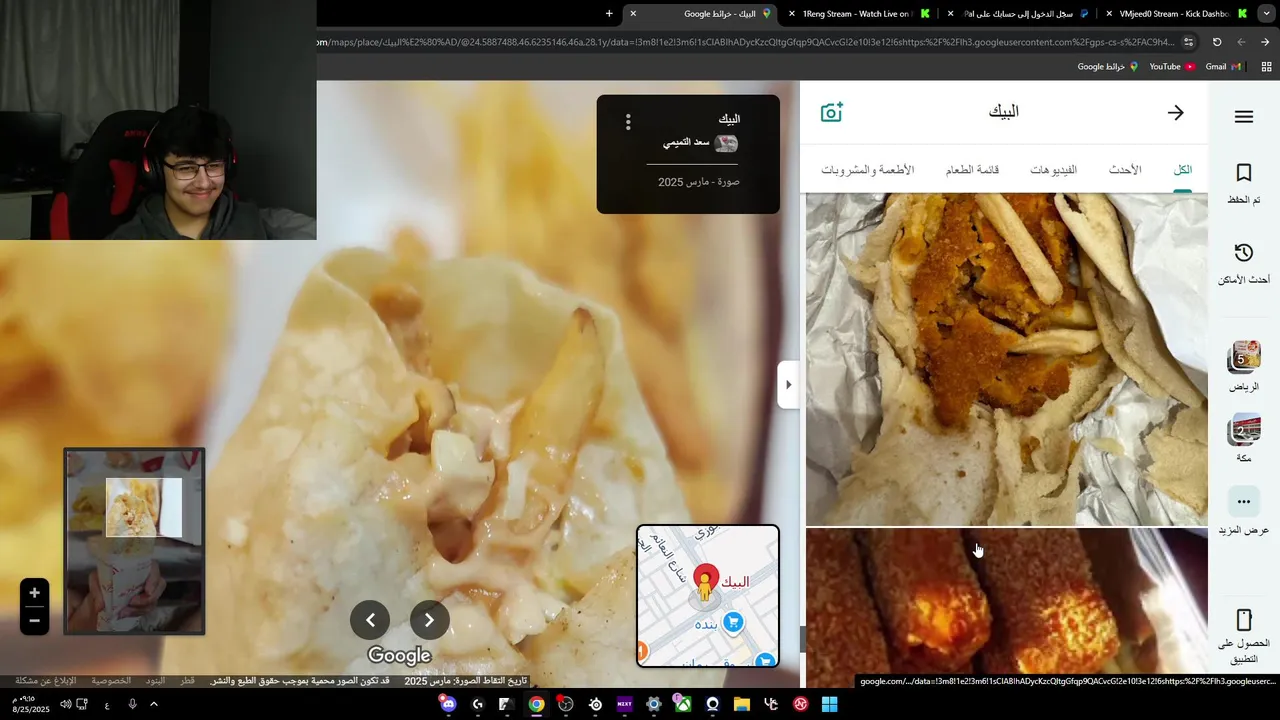The width and height of the screenshot is (1280, 720).
Task: Open the Logitech G icon in the taskbar
Action: point(477,704)
